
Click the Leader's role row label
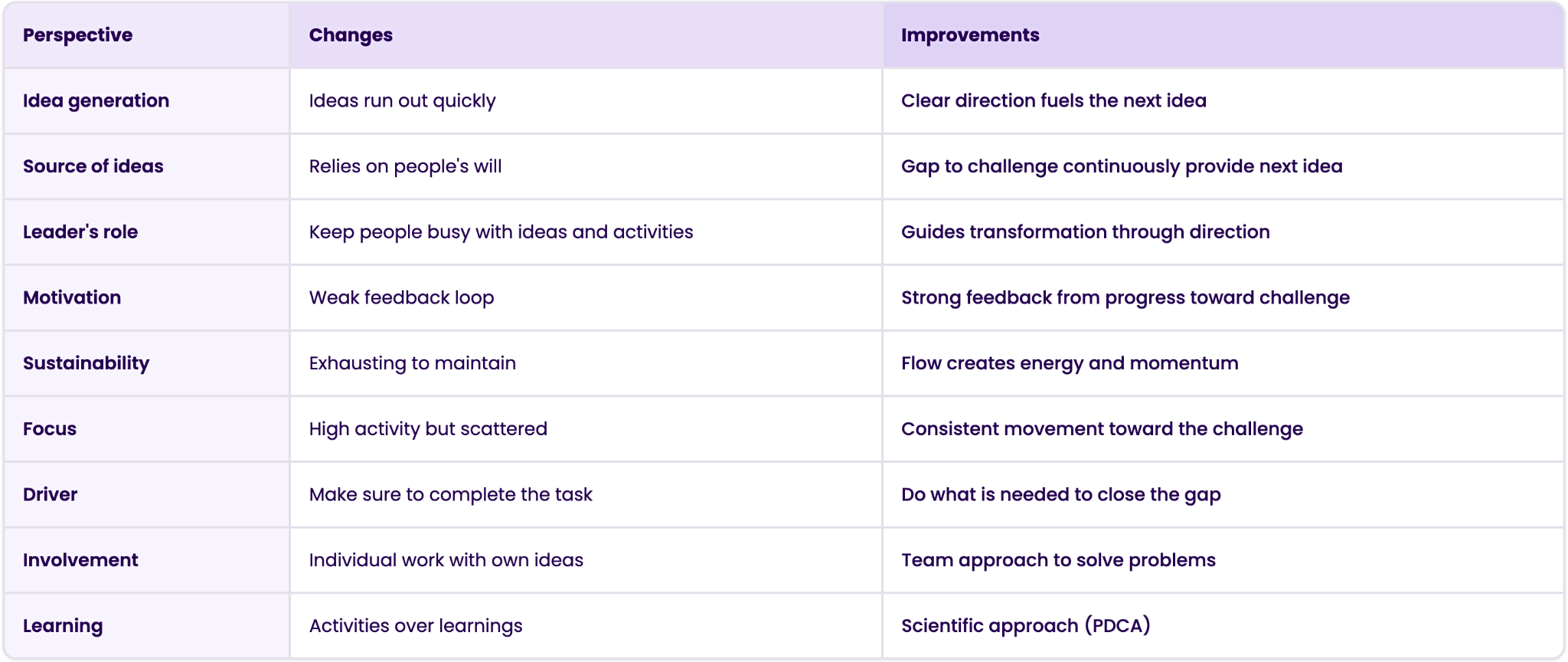coord(80,232)
